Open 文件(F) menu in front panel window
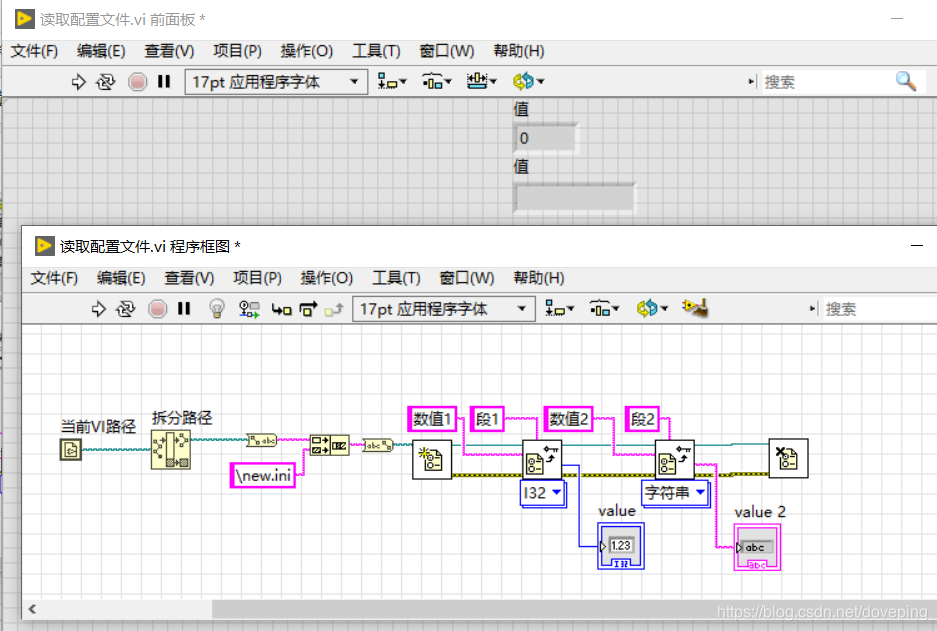 pos(34,51)
